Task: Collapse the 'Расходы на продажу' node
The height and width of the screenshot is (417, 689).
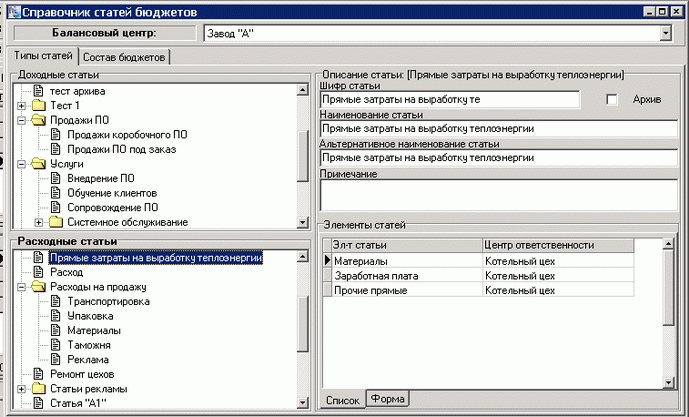Action: [x=22, y=287]
